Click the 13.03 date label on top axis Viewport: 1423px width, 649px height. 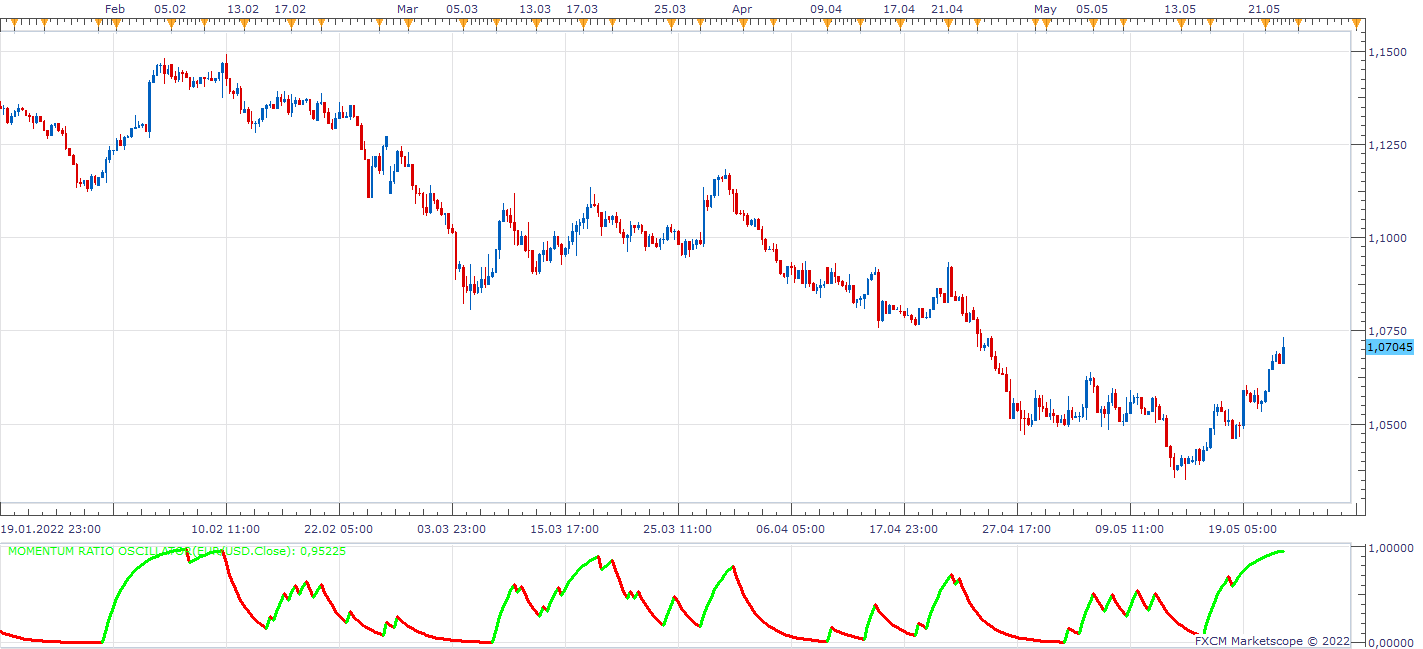pos(535,9)
